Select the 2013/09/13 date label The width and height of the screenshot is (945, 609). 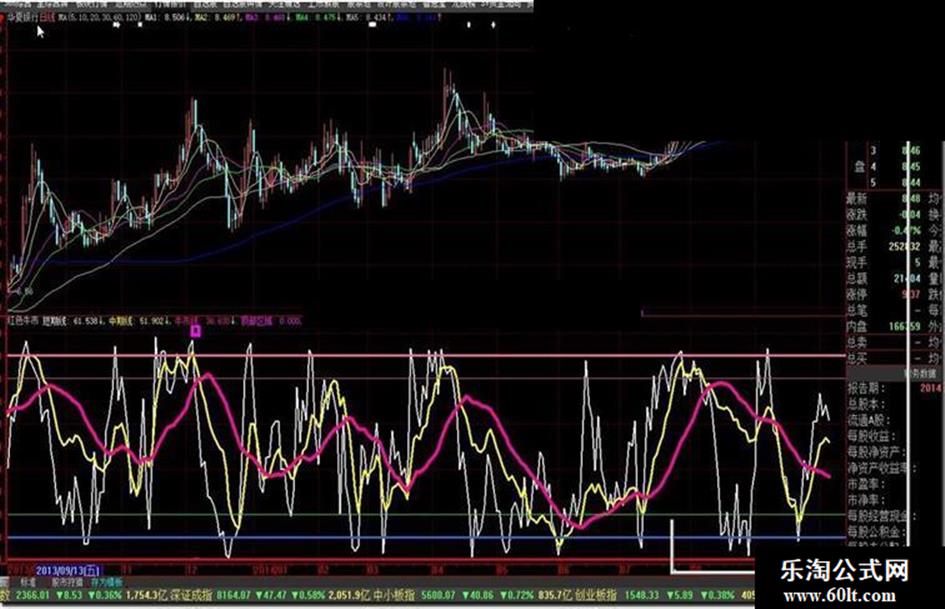pos(68,569)
